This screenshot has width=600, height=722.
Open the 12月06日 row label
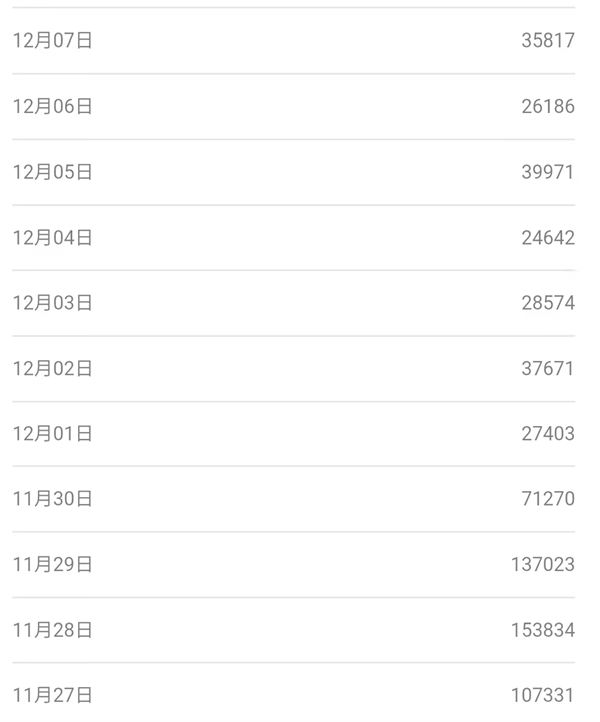click(52, 107)
